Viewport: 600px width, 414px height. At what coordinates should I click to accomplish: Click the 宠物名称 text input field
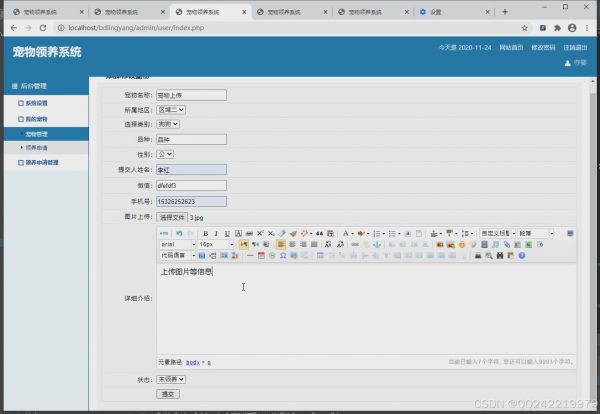[191, 95]
